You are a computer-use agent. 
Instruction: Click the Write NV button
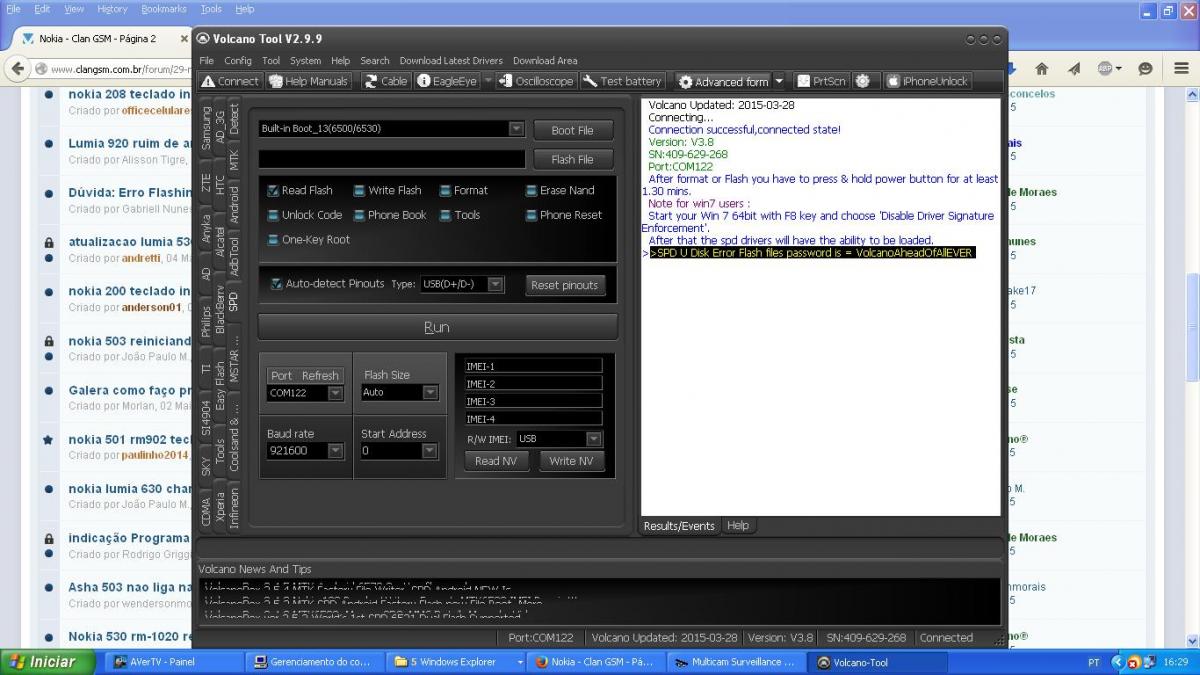point(571,461)
